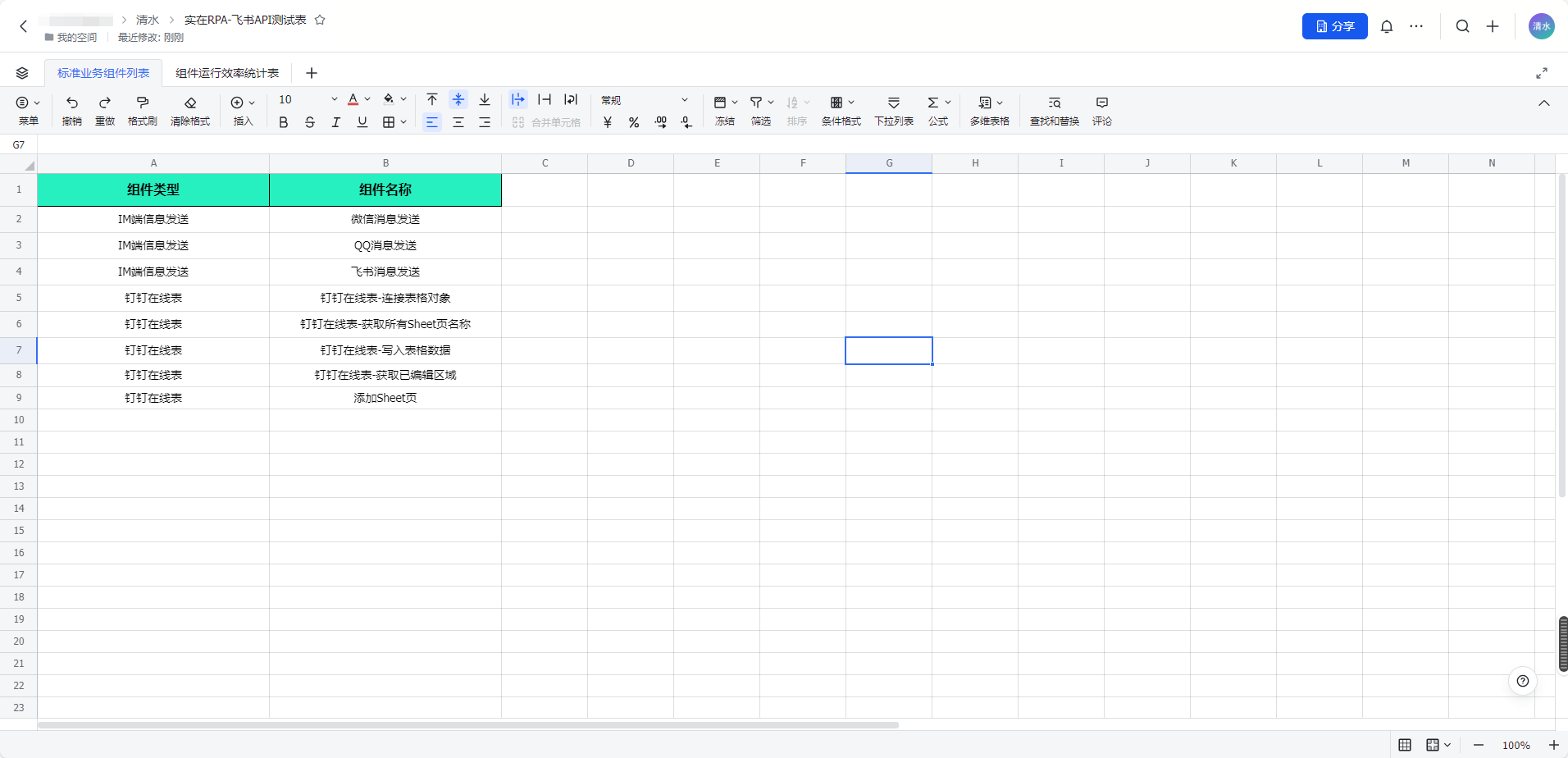Click the notification bell icon
The image size is (1568, 758).
1386,26
